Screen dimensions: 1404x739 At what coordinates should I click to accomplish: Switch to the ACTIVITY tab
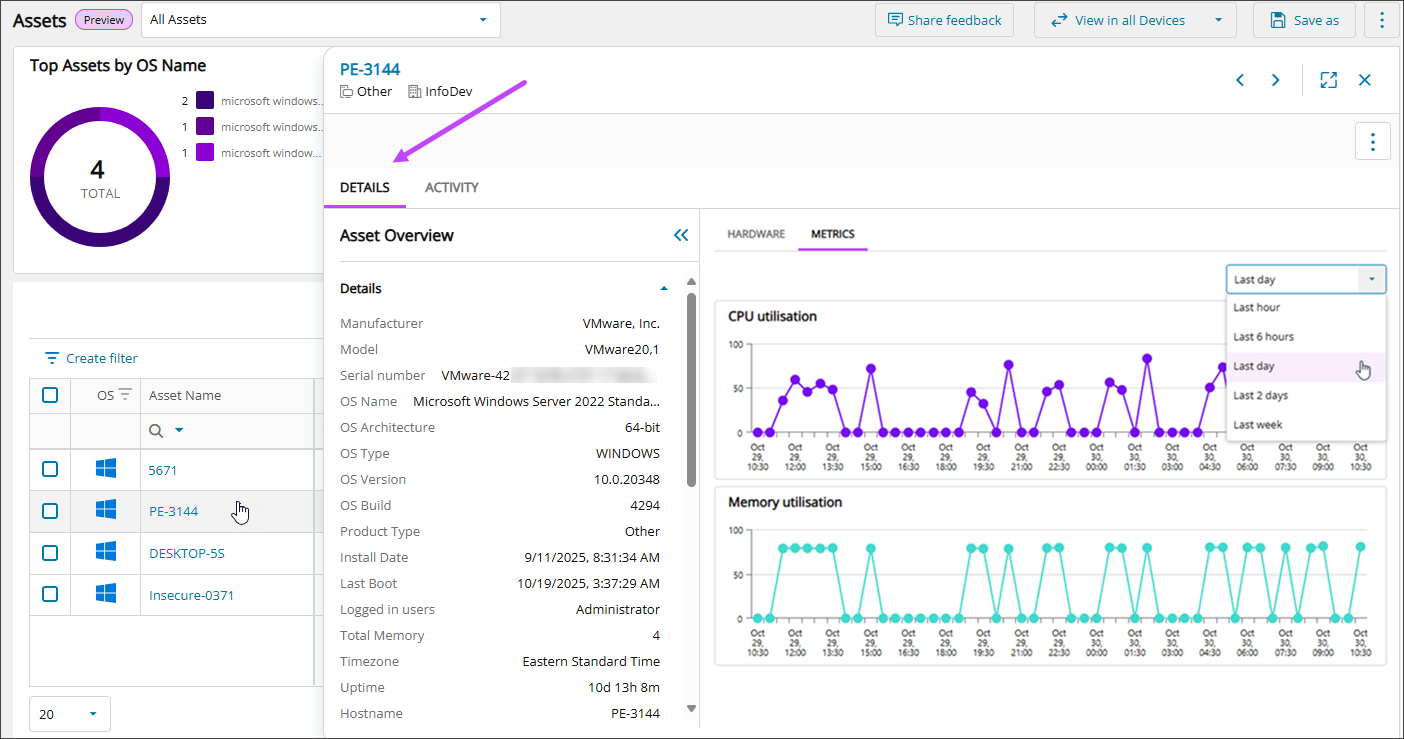[x=451, y=187]
